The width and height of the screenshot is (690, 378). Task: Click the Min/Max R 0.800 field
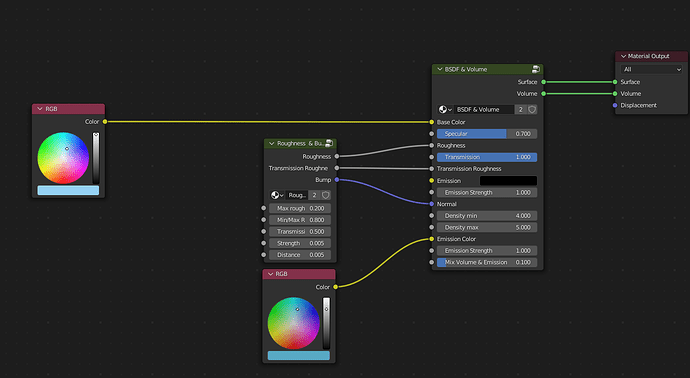300,220
